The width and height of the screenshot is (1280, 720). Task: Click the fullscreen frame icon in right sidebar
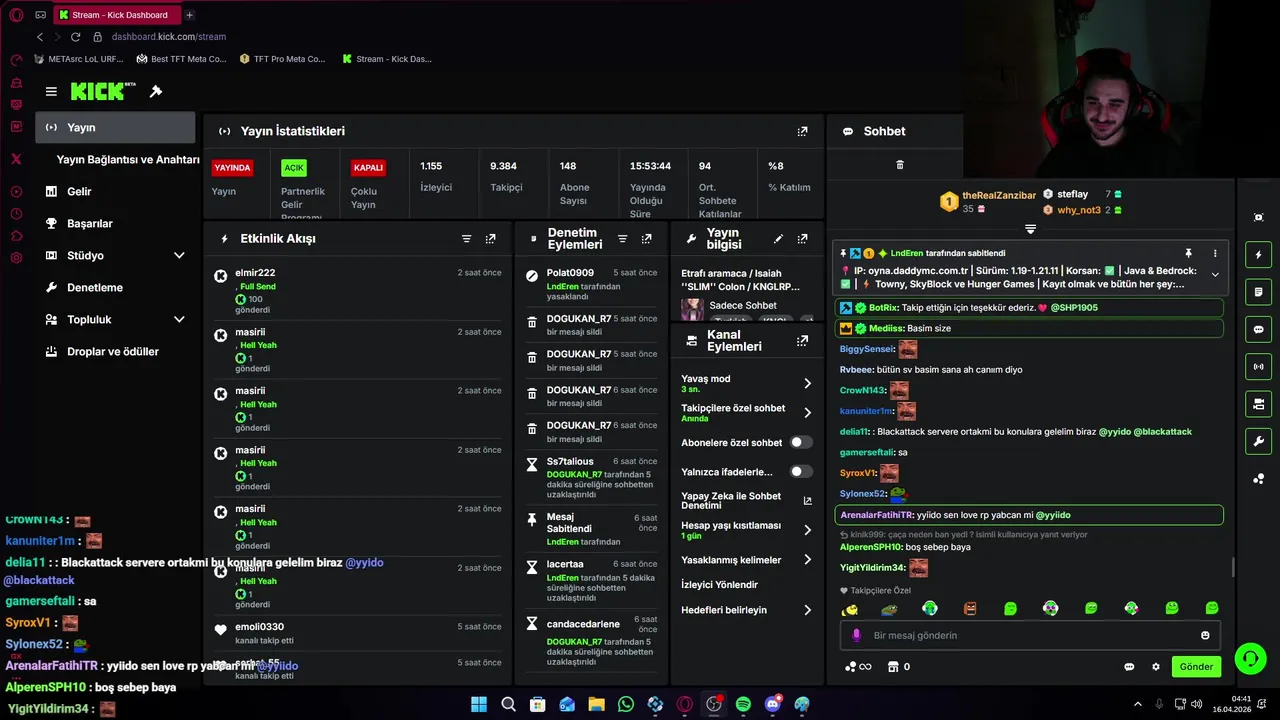(1258, 217)
